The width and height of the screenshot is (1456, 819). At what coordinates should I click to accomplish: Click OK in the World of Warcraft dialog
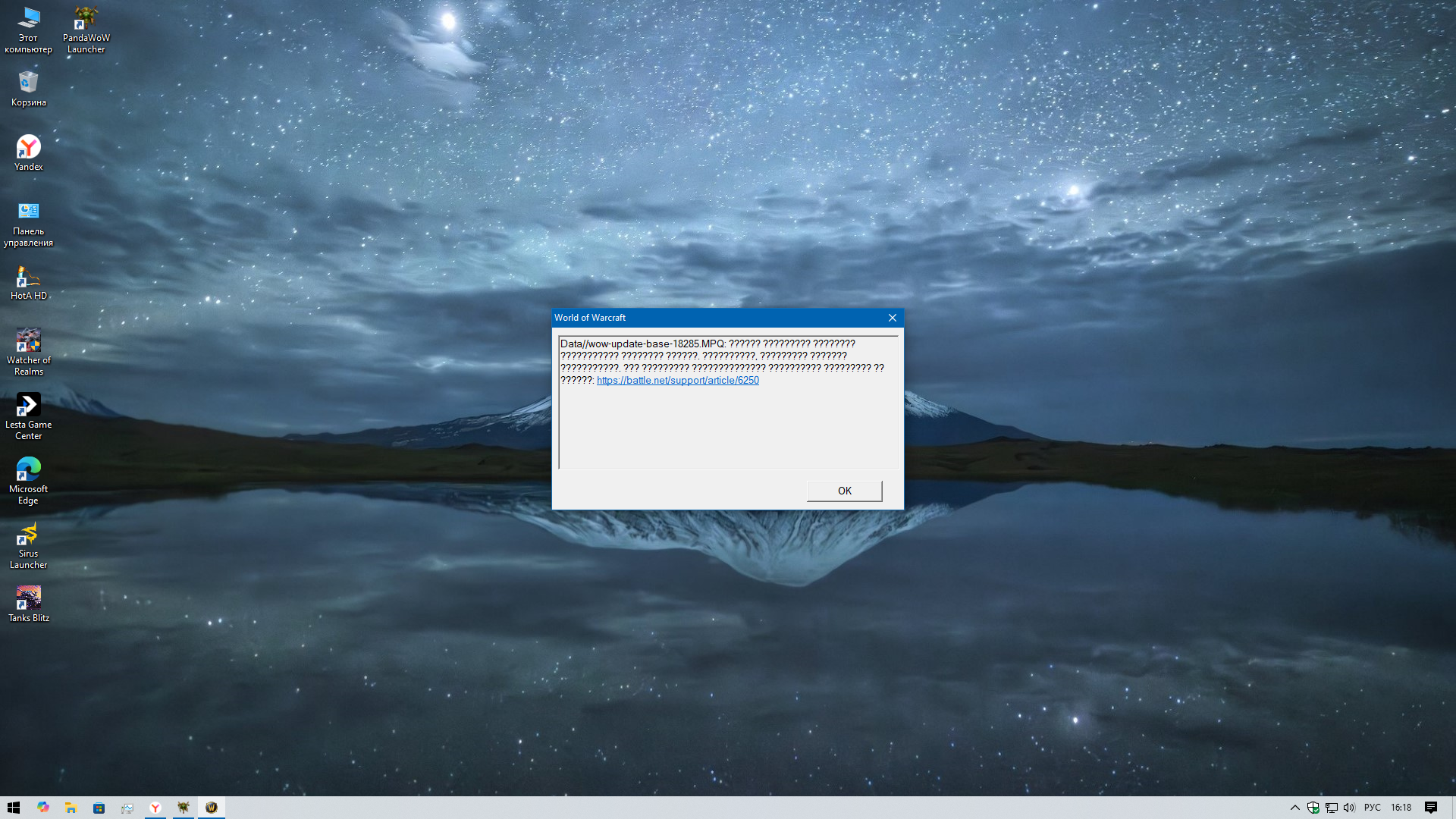tap(844, 491)
